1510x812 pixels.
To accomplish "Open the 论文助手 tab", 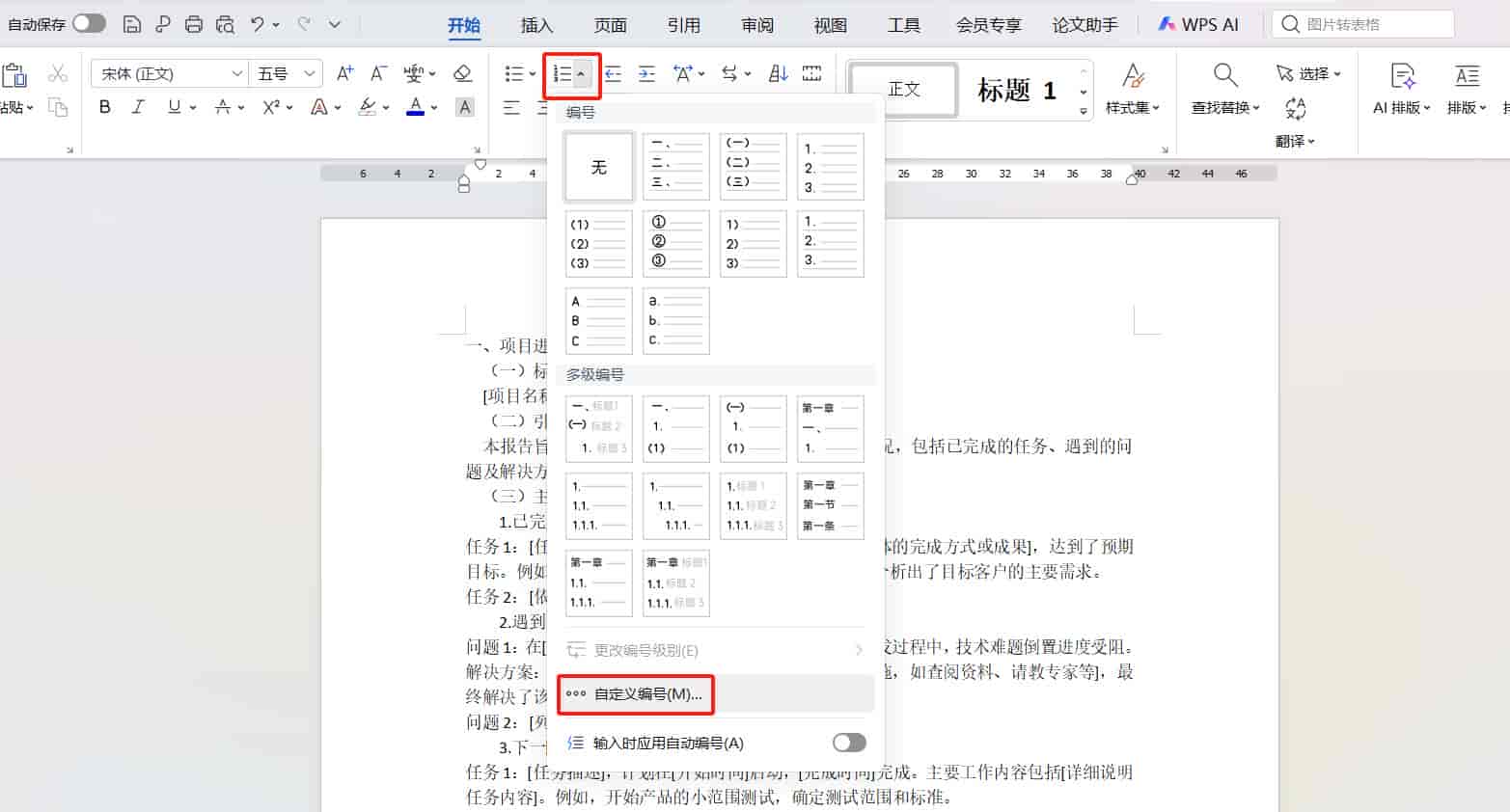I will pos(1084,25).
